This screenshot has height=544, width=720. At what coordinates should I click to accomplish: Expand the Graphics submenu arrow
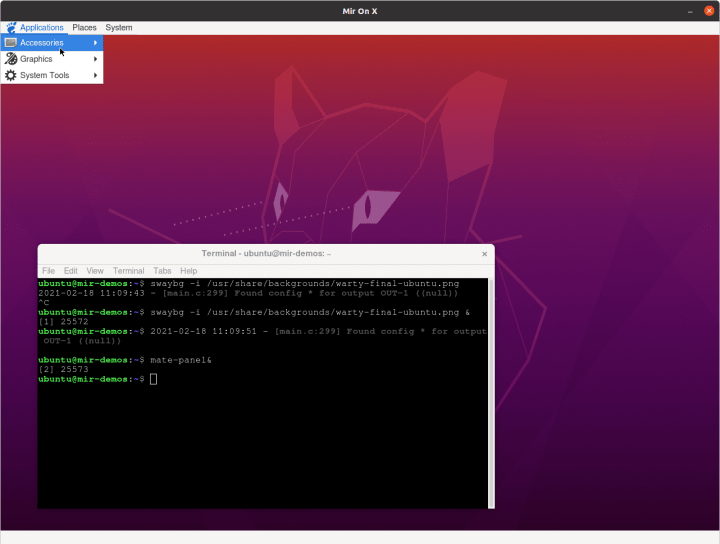(x=96, y=59)
